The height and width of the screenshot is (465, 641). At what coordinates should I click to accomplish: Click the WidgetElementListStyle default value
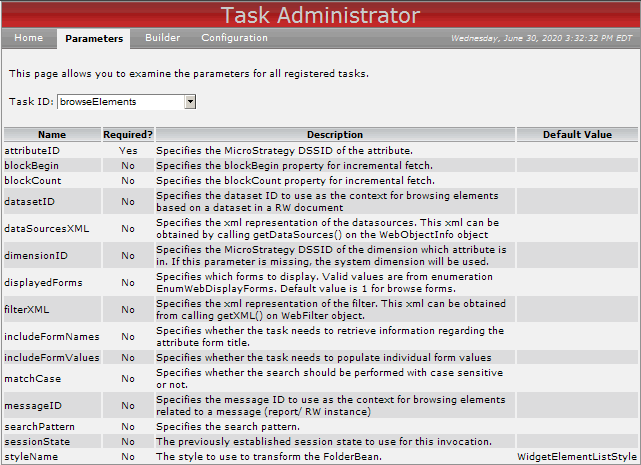tap(577, 457)
